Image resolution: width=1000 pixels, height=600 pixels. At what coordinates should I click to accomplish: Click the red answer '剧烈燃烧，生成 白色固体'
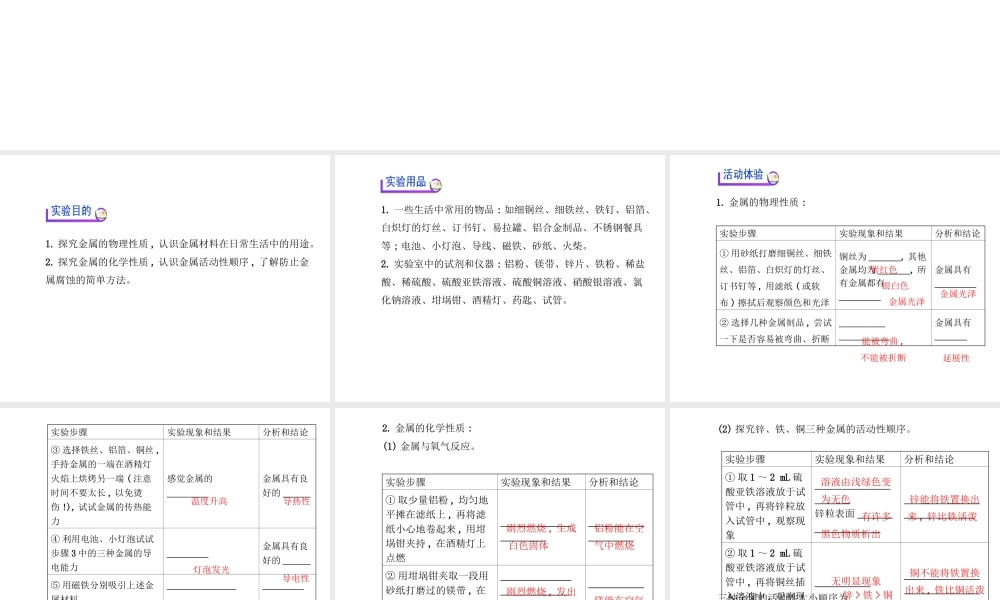(x=541, y=537)
